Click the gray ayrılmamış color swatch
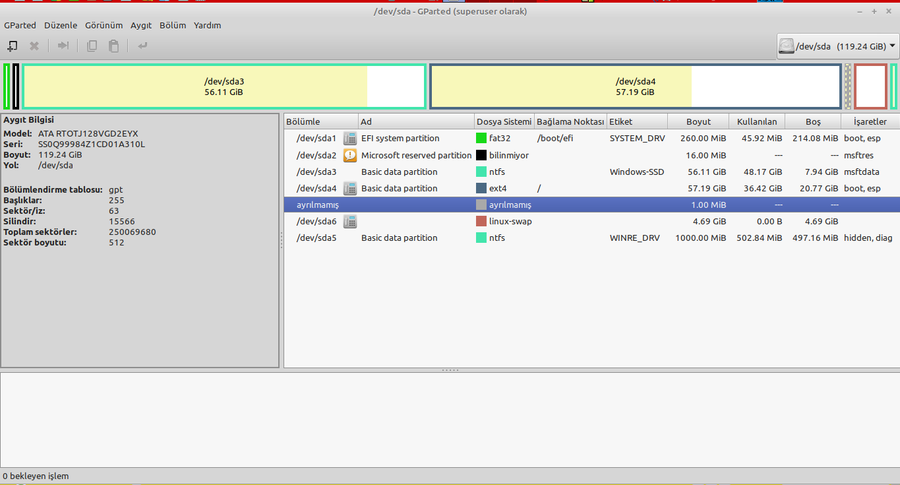Viewport: 900px width, 485px height. click(x=481, y=205)
